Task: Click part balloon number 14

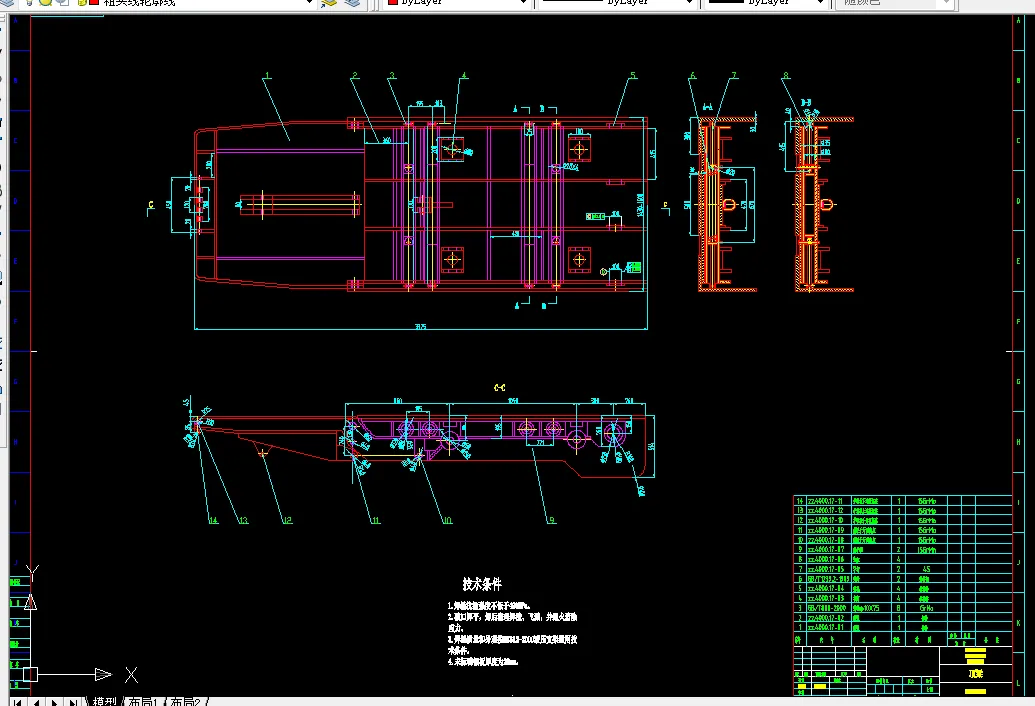Action: point(213,520)
